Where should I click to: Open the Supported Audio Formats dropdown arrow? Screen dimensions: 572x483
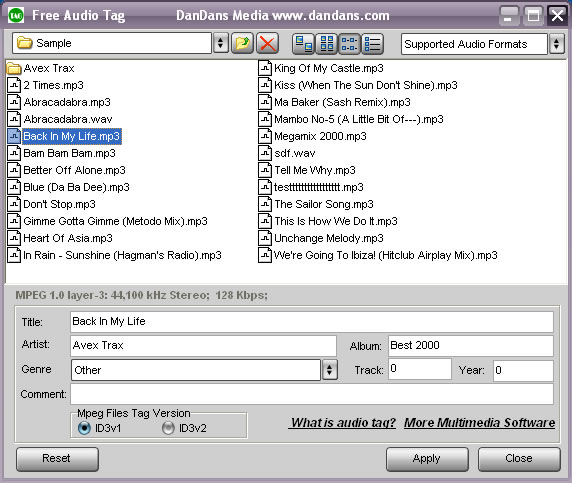(x=556, y=44)
